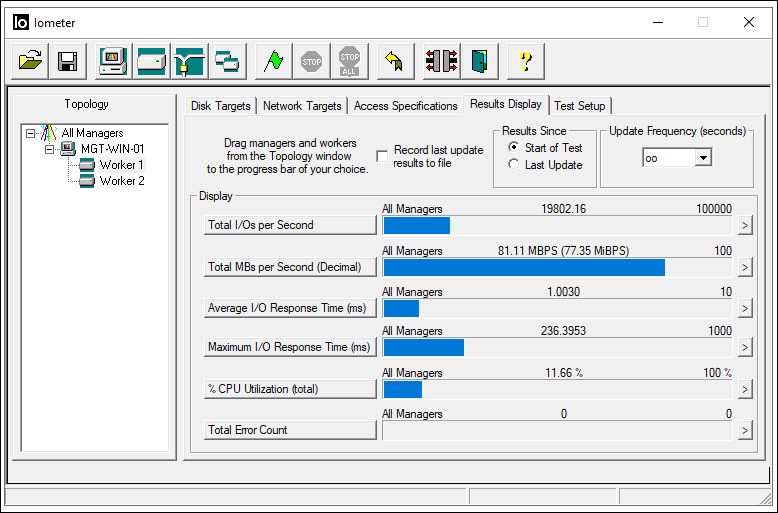Image resolution: width=778 pixels, height=513 pixels.
Task: Open the Test Setup tab
Action: pos(579,106)
